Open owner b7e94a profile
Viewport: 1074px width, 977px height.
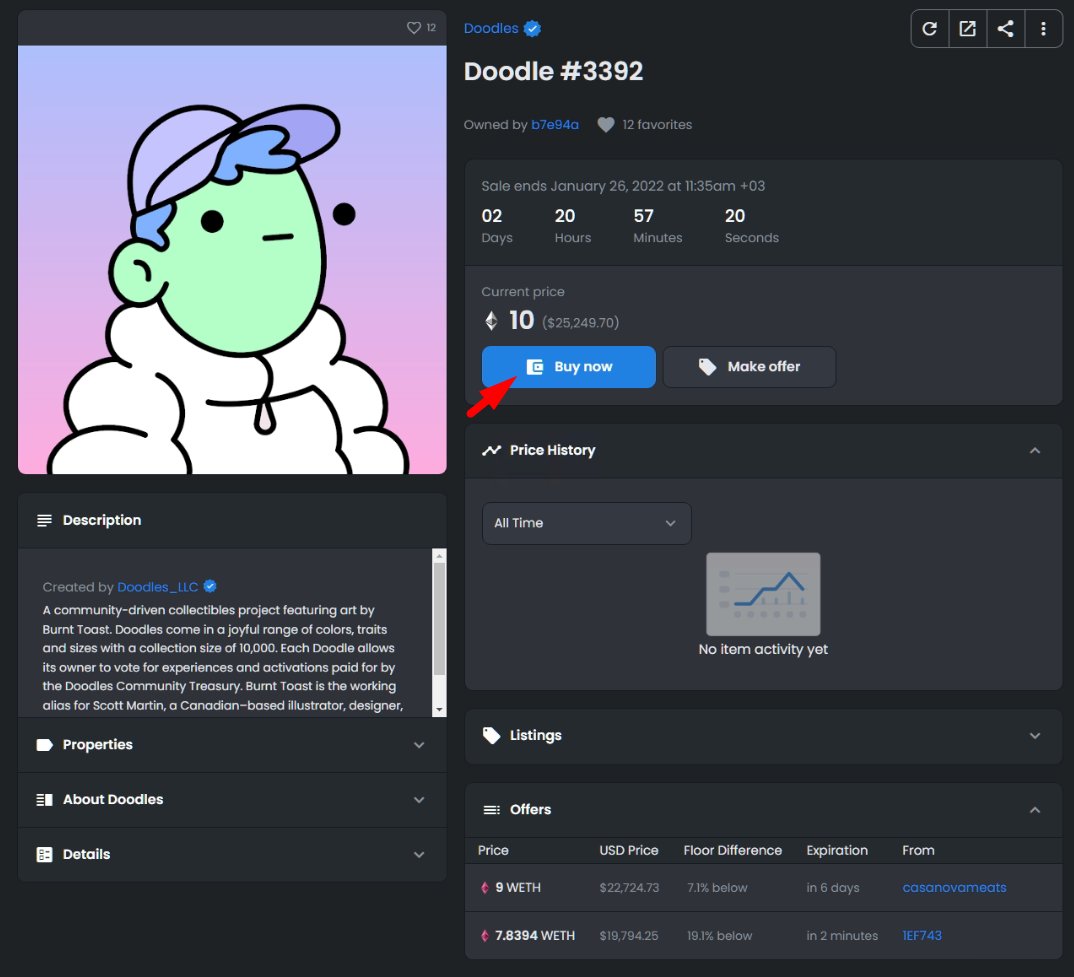pyautogui.click(x=555, y=125)
